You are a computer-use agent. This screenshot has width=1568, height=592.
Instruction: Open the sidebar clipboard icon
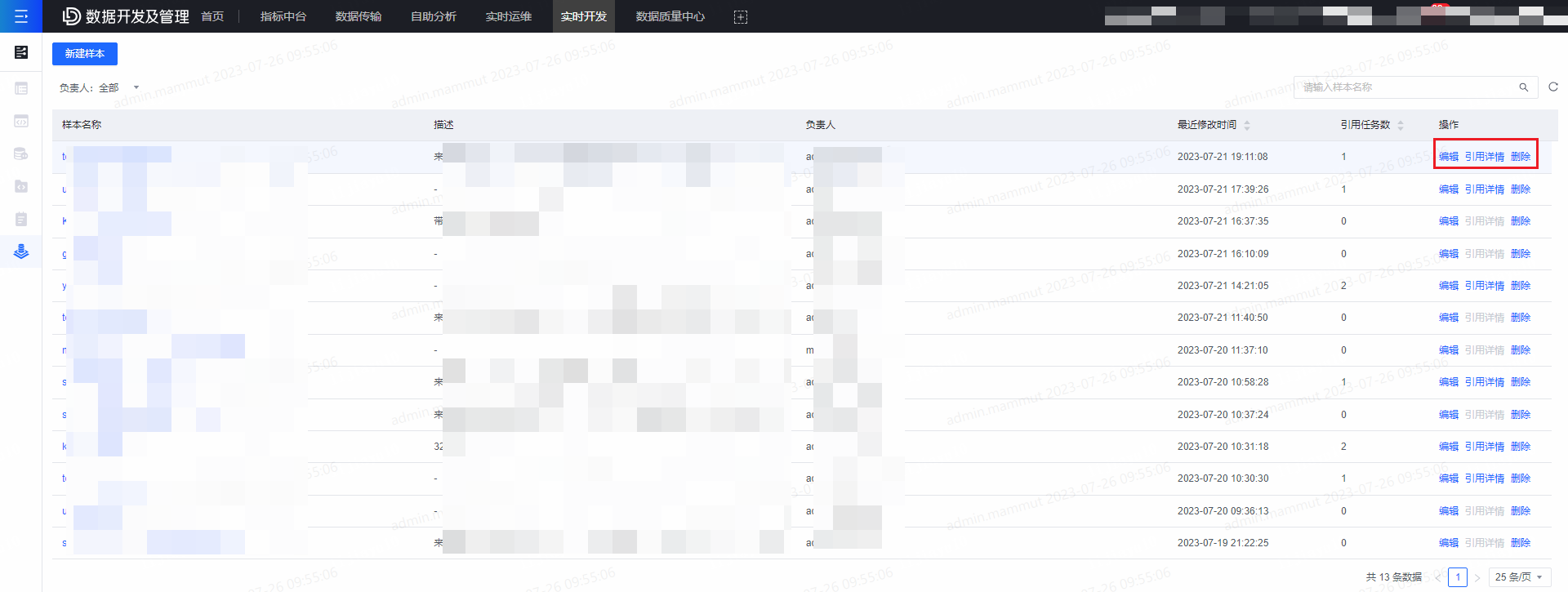tap(21, 219)
